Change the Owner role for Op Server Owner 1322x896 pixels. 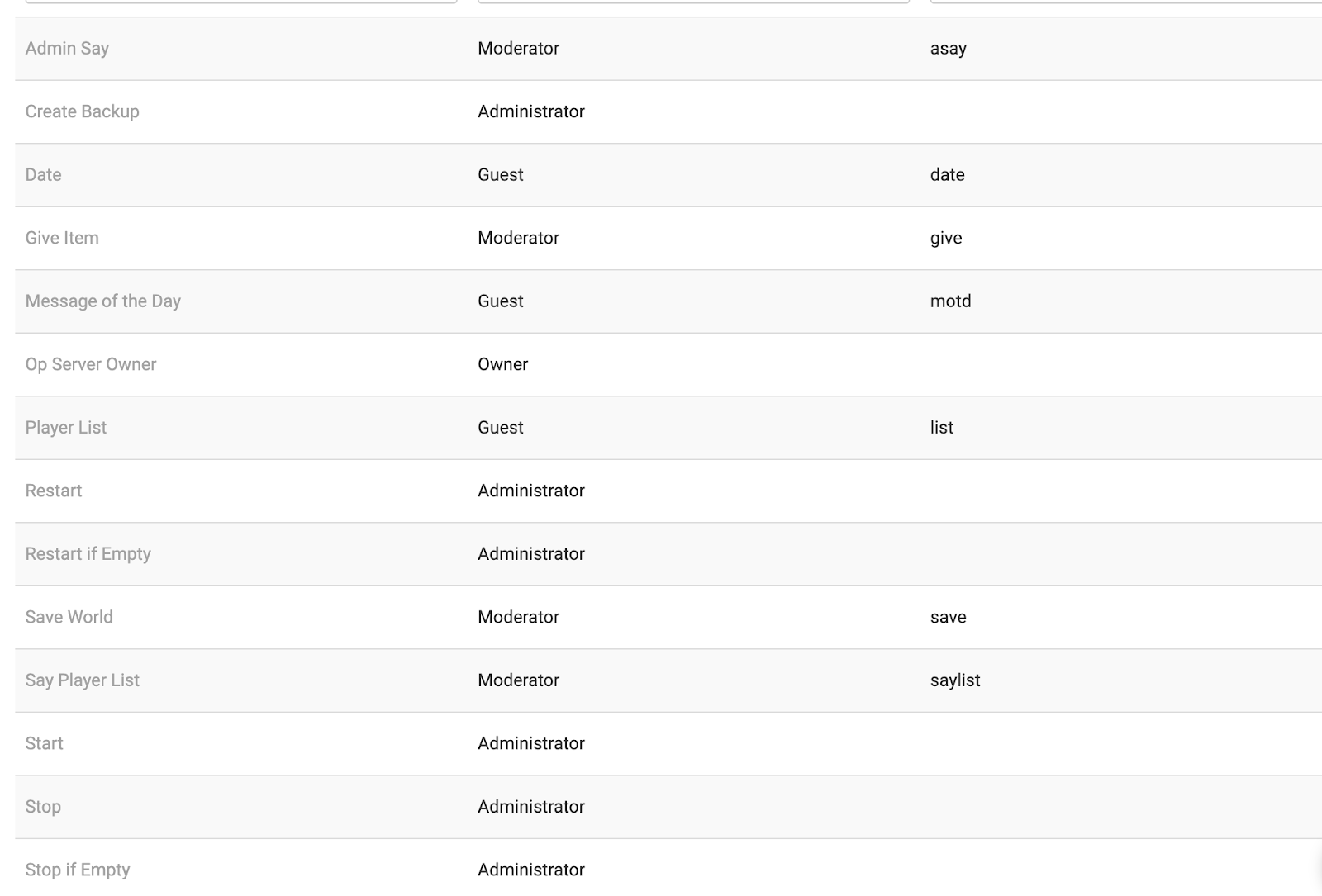(x=502, y=364)
